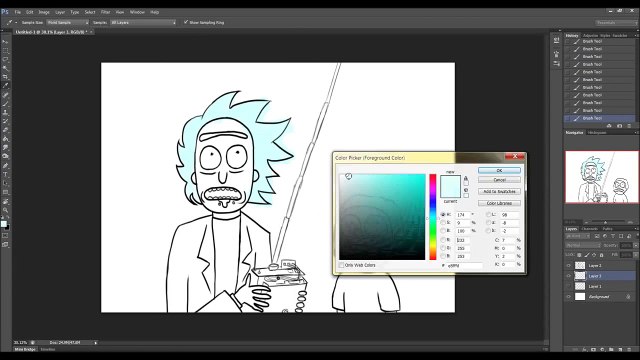Select the Lasso tool
This screenshot has height=360, width=640.
click(x=5, y=59)
